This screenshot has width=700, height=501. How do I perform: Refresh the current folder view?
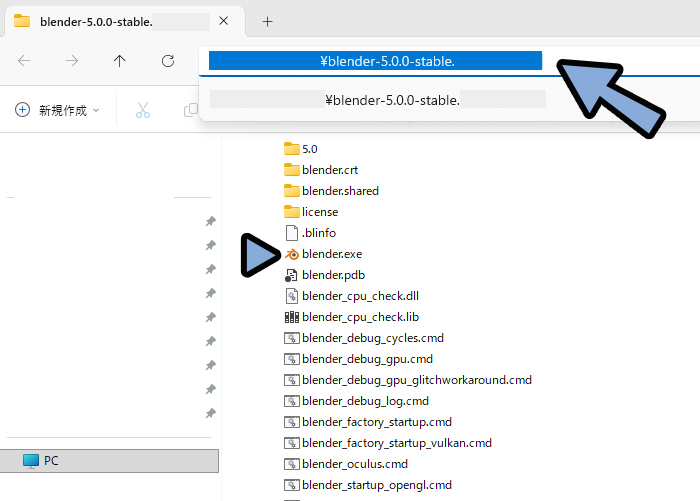click(x=168, y=61)
